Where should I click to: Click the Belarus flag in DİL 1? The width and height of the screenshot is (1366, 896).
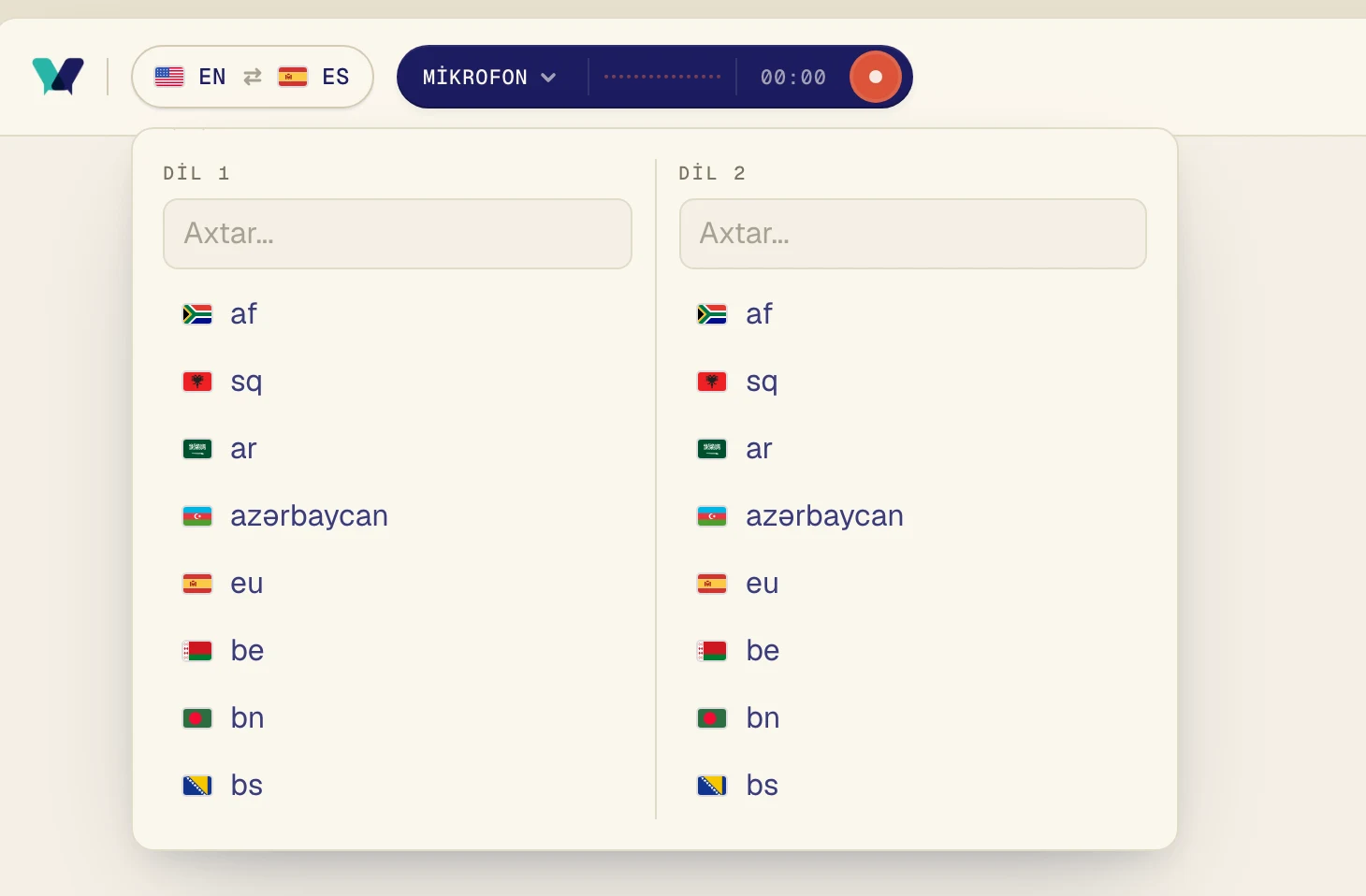197,651
